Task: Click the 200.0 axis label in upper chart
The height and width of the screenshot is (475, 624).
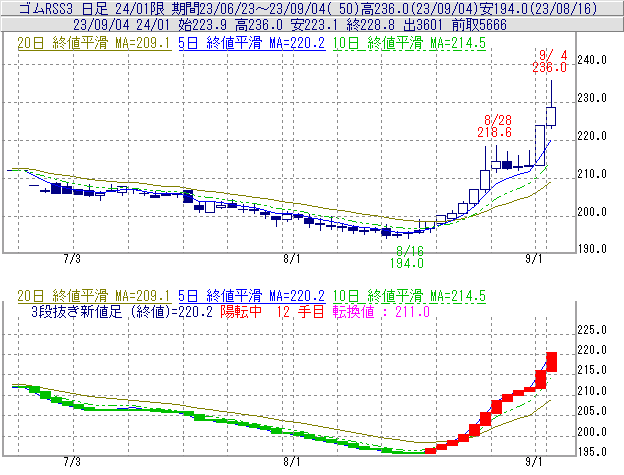Action: 592,212
